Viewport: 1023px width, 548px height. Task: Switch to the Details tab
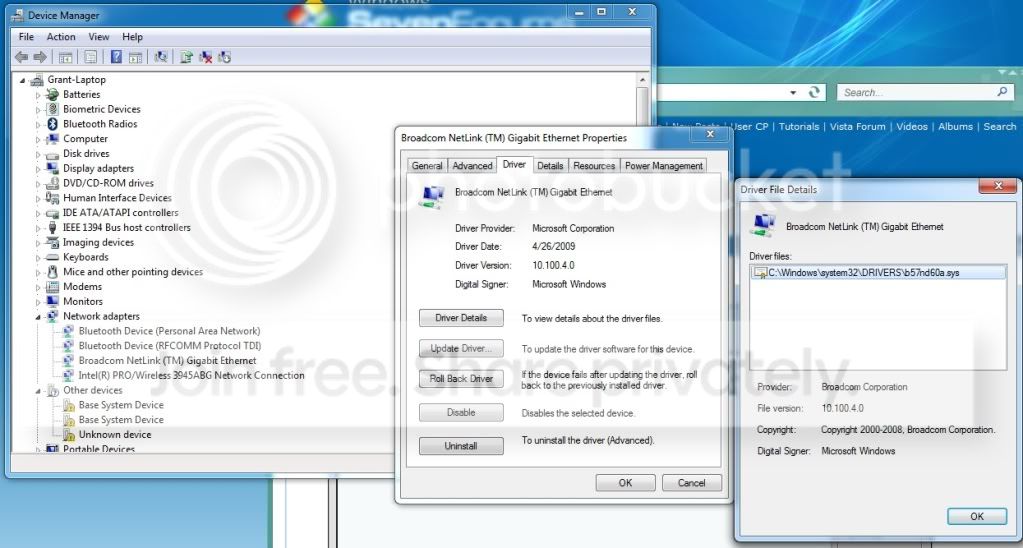coord(550,166)
